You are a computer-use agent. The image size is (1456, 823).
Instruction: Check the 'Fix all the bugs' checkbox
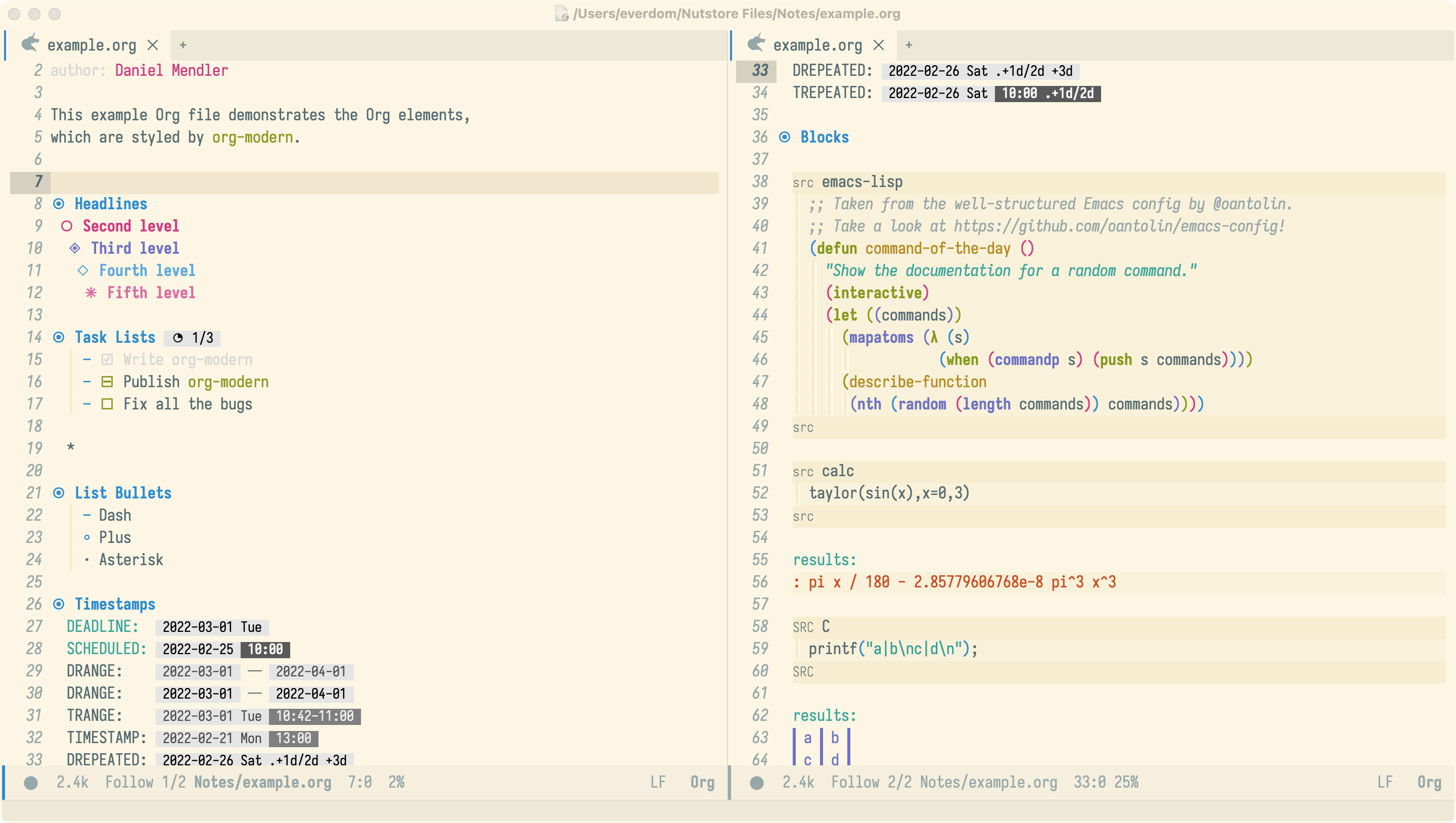pos(107,404)
